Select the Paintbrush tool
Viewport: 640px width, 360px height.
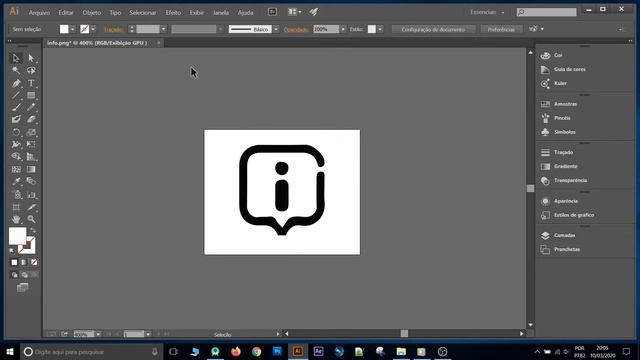tap(16, 107)
